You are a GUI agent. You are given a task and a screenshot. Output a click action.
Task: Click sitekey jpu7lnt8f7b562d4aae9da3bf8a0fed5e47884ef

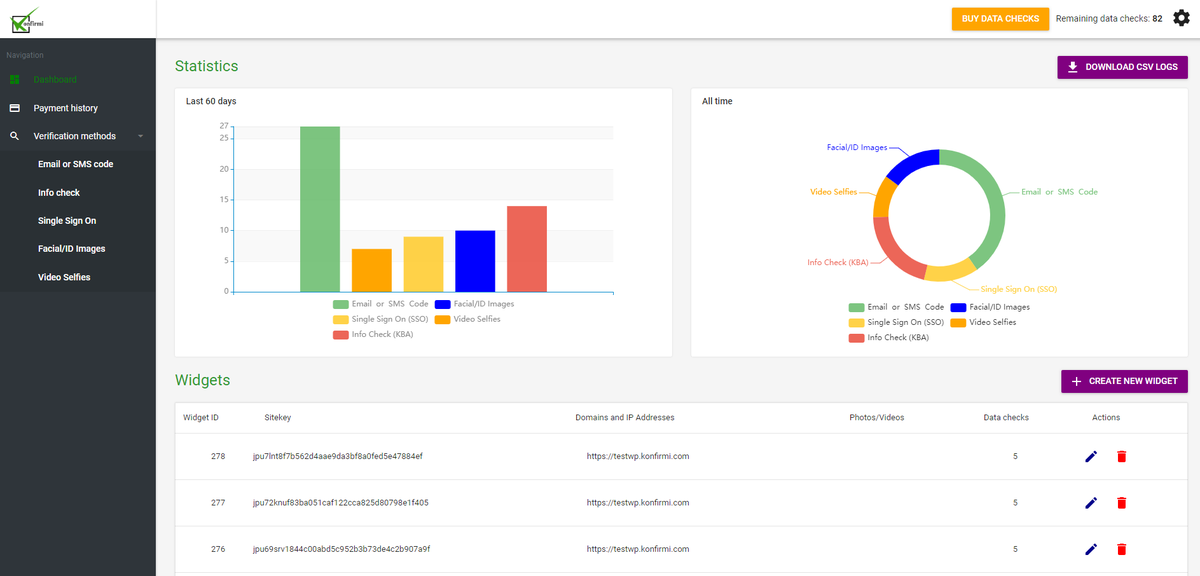coord(338,456)
